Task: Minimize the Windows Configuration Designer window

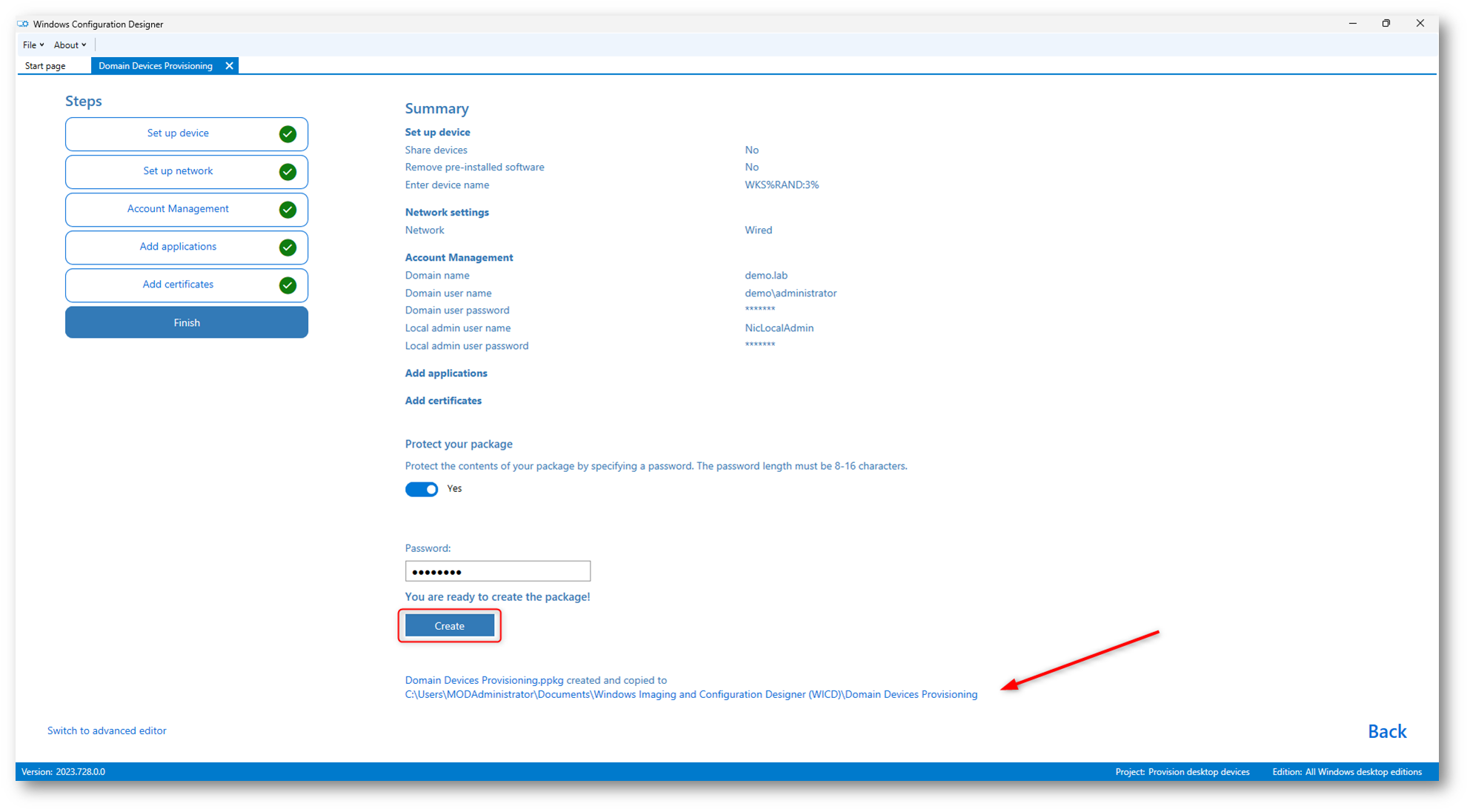Action: click(x=1353, y=24)
